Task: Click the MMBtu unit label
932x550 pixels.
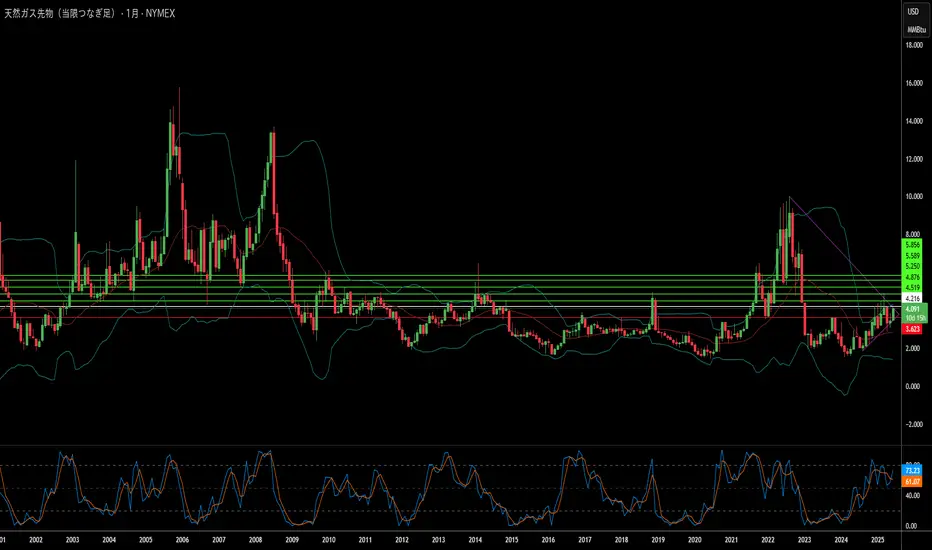Action: tap(913, 29)
